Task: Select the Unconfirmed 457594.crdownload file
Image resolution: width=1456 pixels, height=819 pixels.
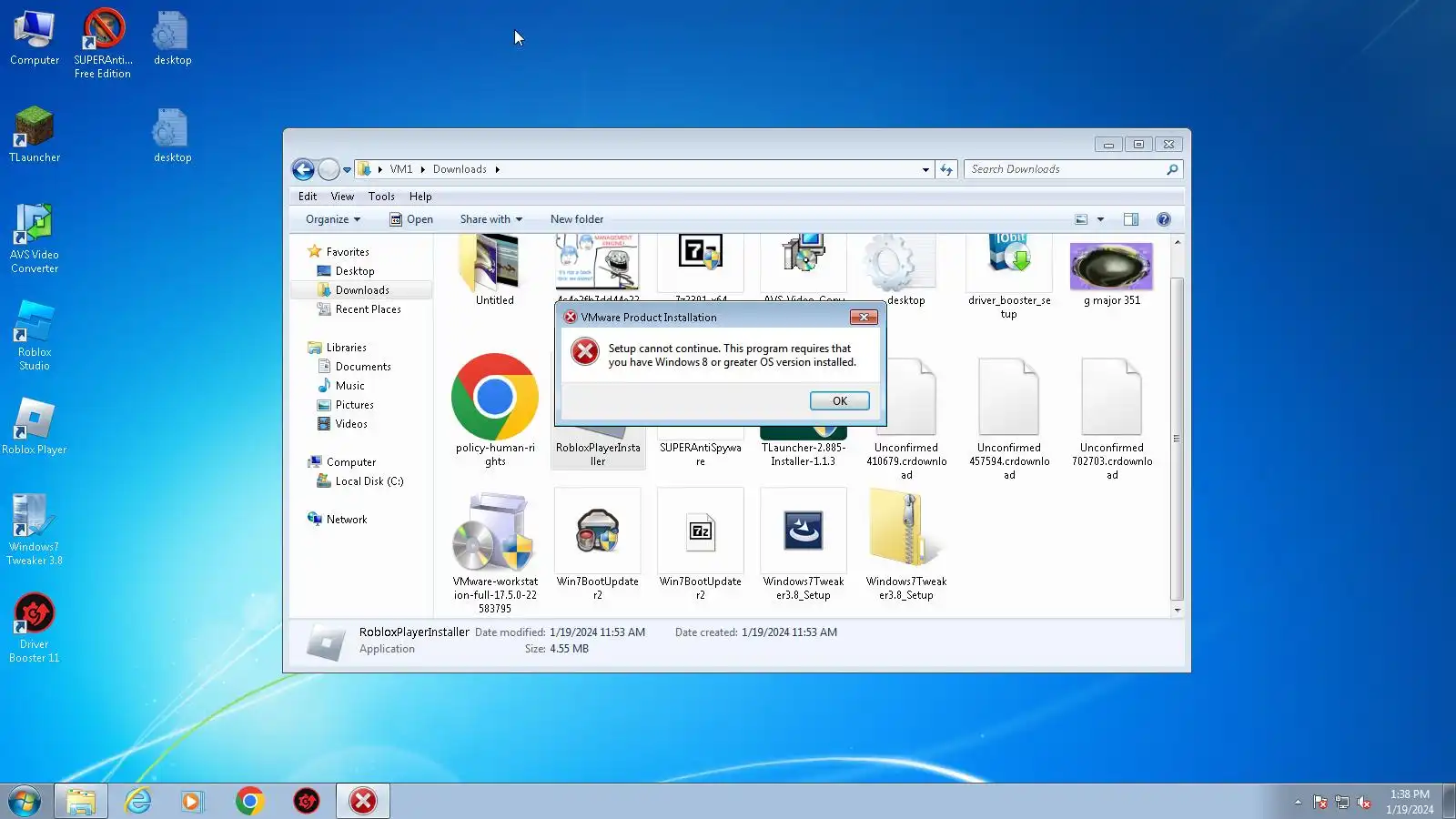Action: (1009, 419)
